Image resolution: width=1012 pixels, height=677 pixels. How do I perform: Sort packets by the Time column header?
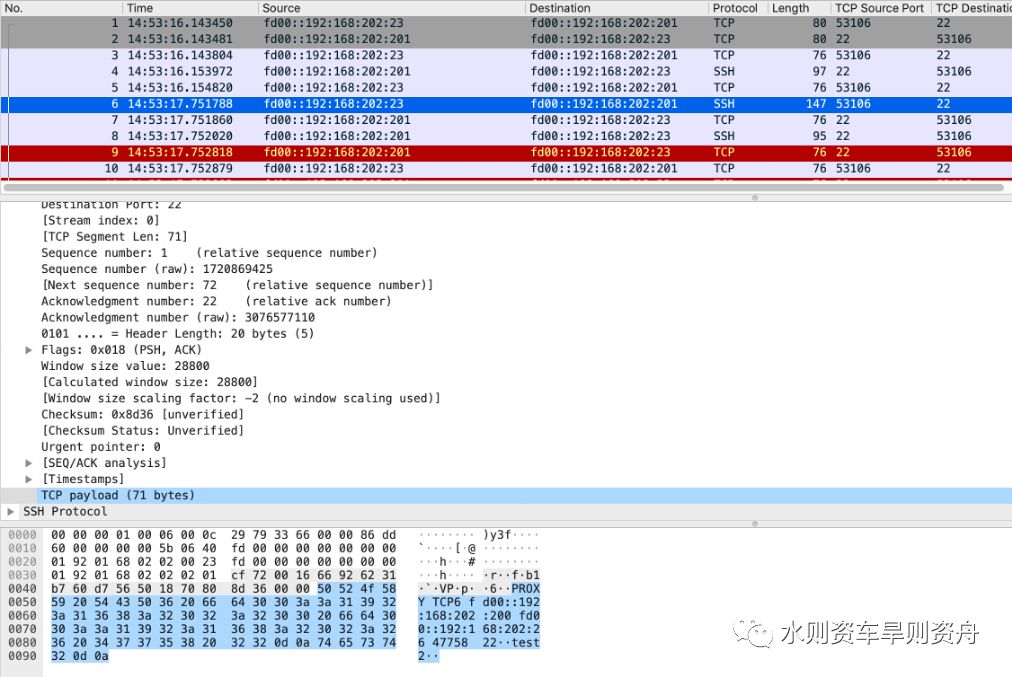(x=190, y=8)
